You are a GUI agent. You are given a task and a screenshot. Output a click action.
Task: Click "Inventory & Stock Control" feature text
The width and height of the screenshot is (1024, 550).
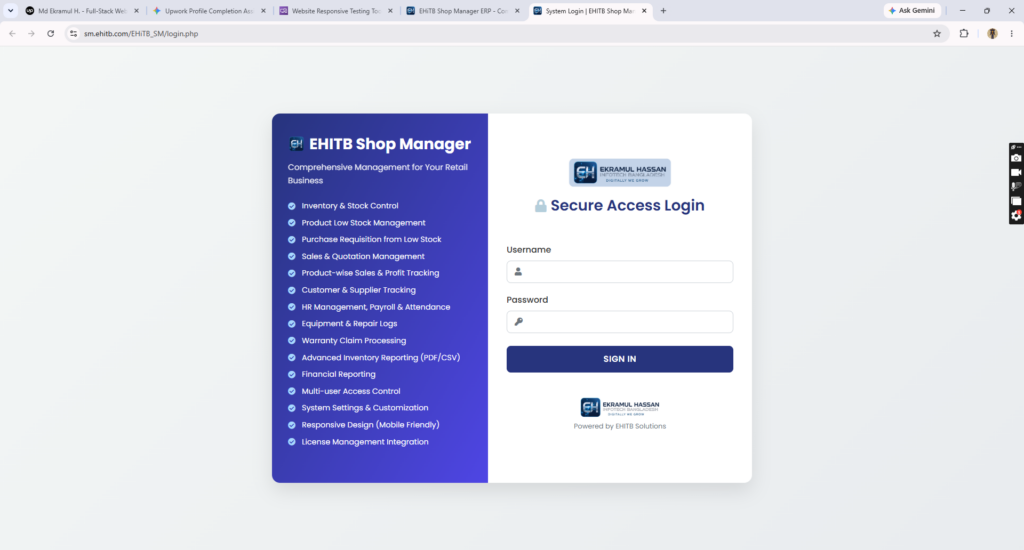pos(349,206)
